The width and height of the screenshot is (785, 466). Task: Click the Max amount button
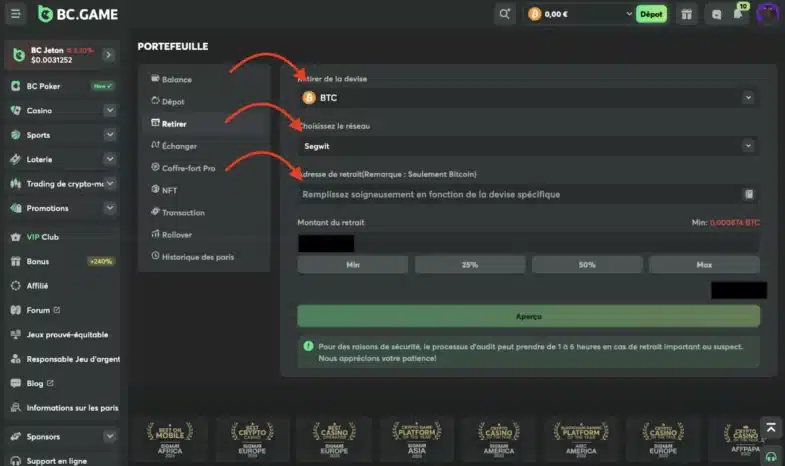pos(704,264)
